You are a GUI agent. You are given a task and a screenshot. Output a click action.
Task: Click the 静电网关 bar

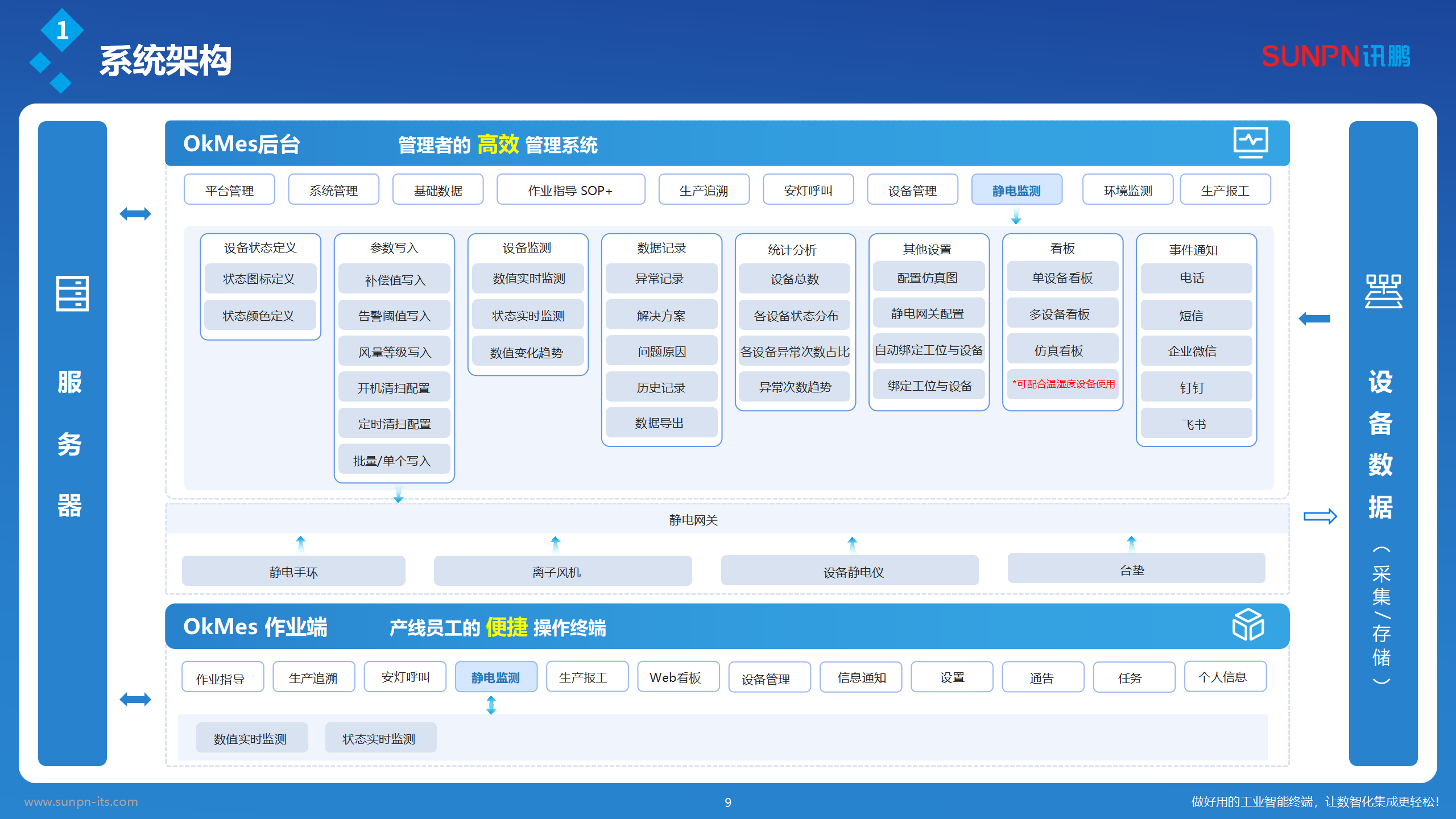[x=693, y=519]
